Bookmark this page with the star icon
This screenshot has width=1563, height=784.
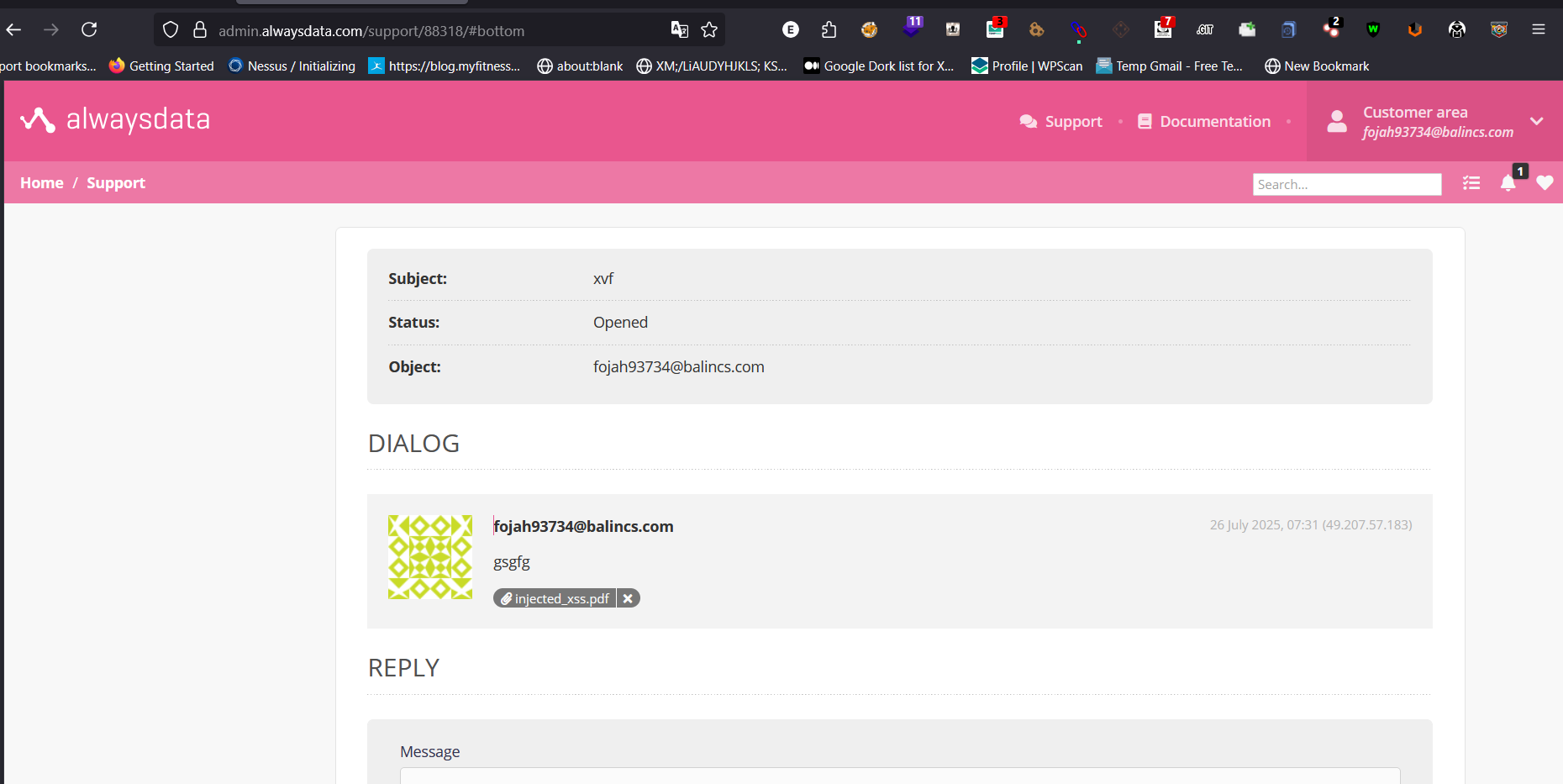[709, 30]
